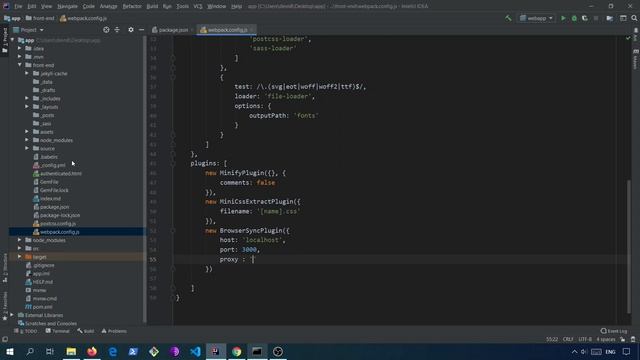Hide the Project panel with minus icon
640x360 pixels.
[x=141, y=30]
